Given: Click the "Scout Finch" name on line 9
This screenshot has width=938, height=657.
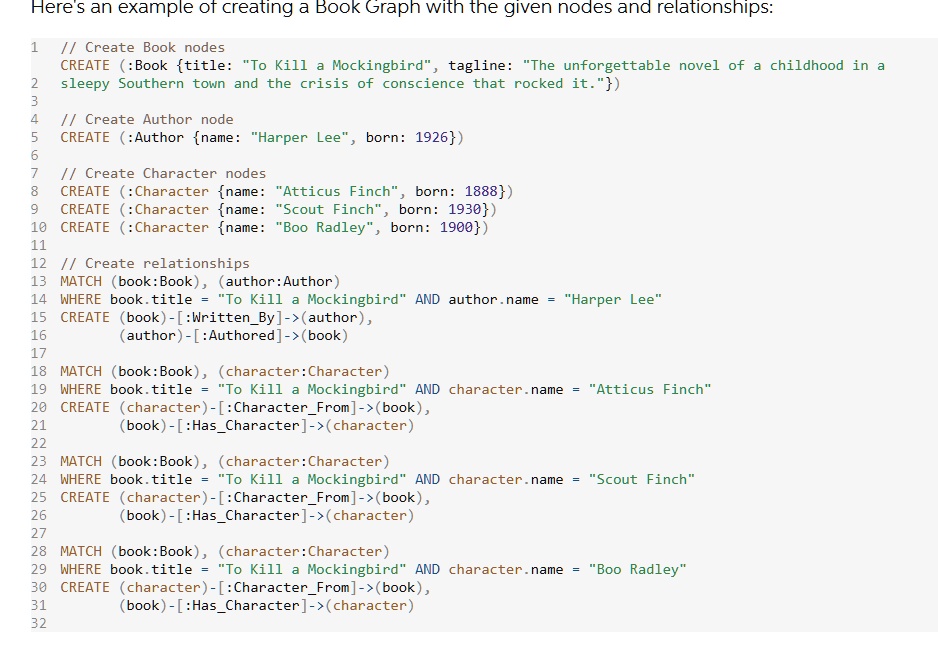Looking at the screenshot, I should (328, 209).
